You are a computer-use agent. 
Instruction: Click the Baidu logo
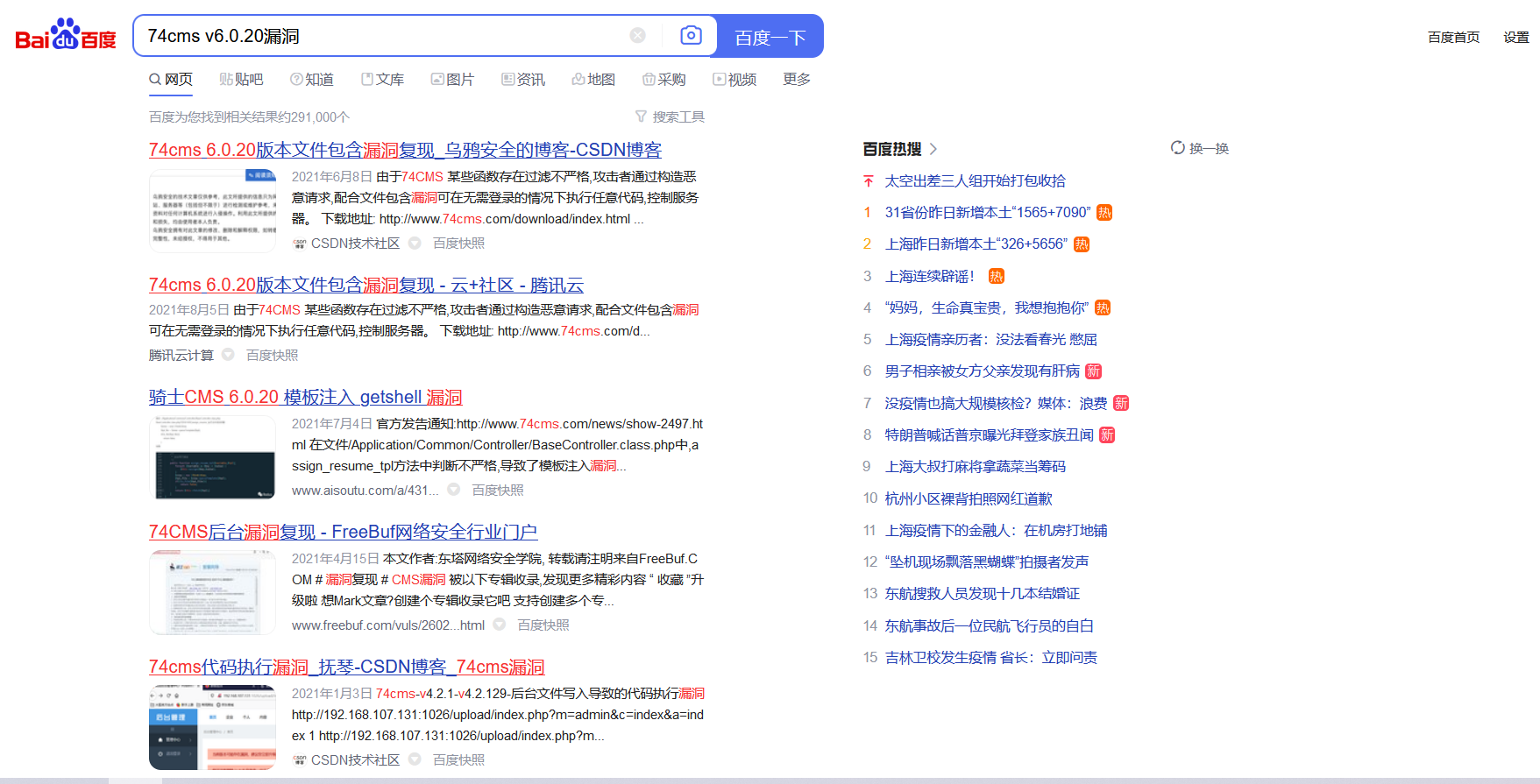click(66, 35)
